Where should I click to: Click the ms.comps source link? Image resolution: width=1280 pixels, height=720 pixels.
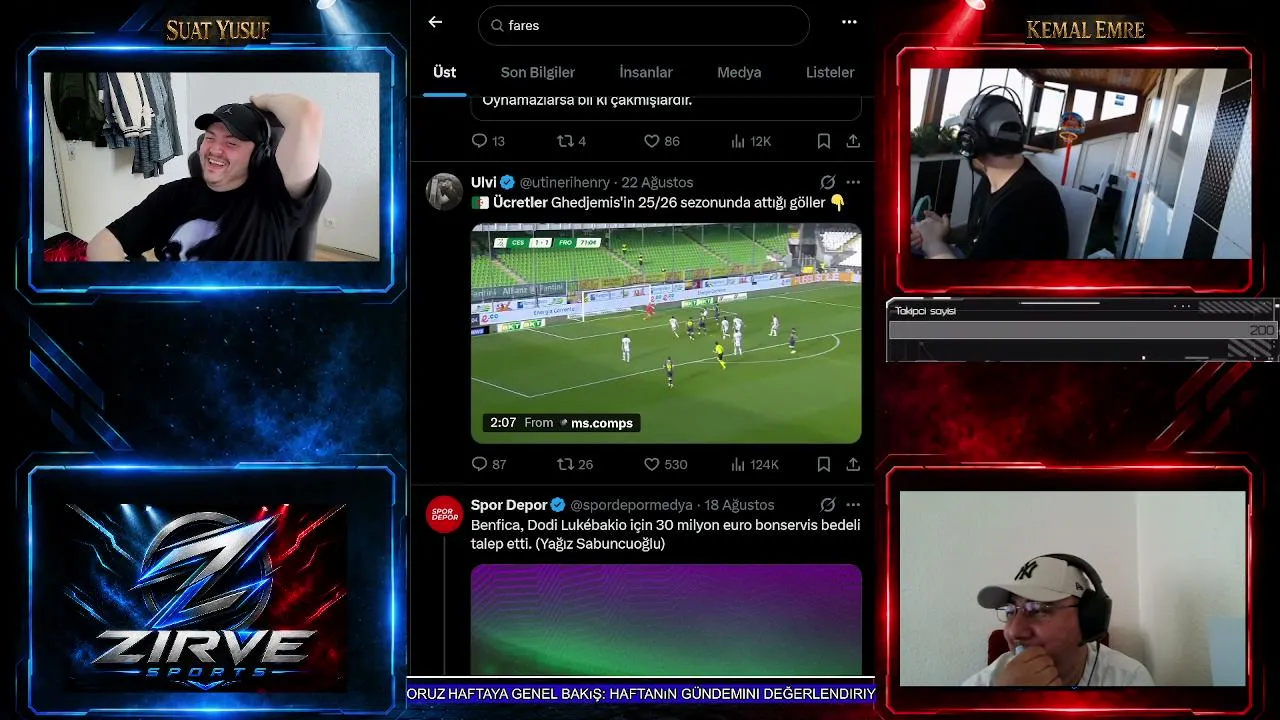pyautogui.click(x=602, y=423)
